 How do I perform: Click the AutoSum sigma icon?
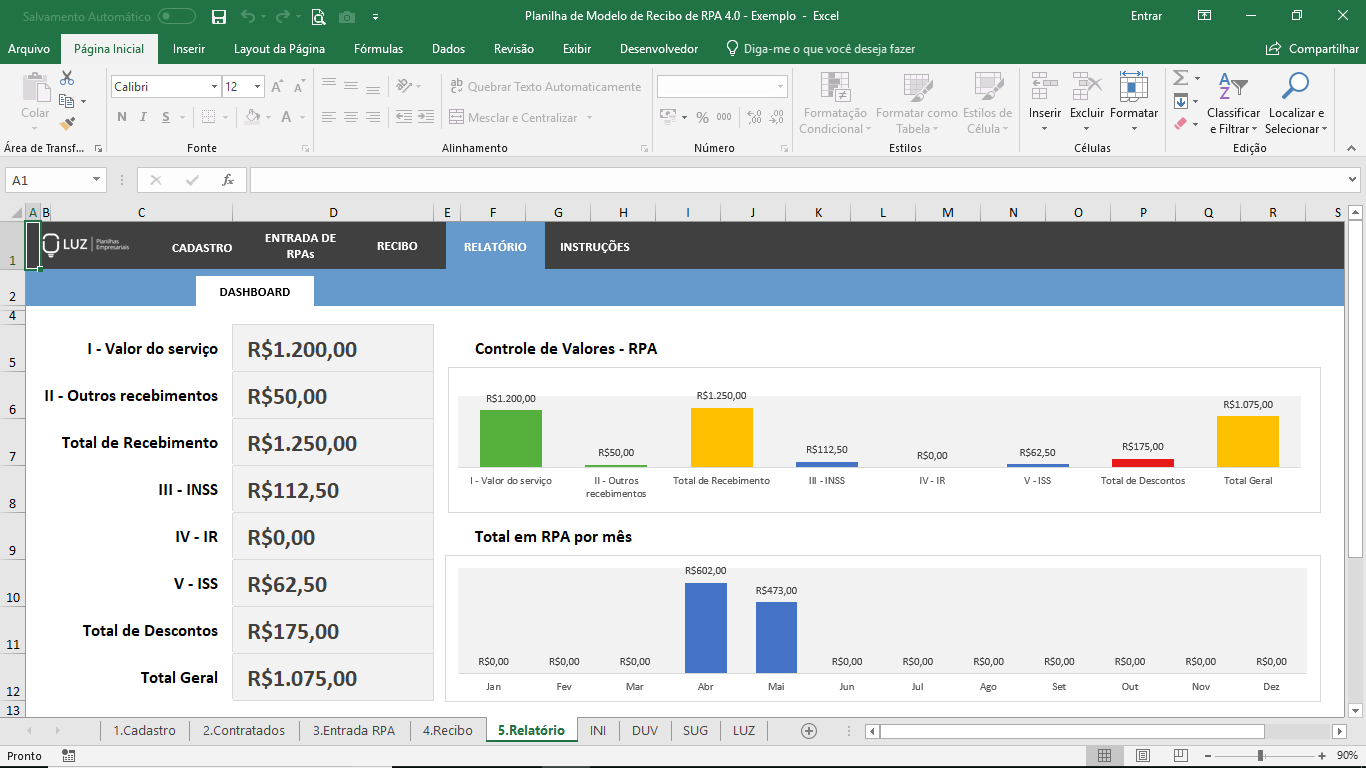coord(1180,78)
